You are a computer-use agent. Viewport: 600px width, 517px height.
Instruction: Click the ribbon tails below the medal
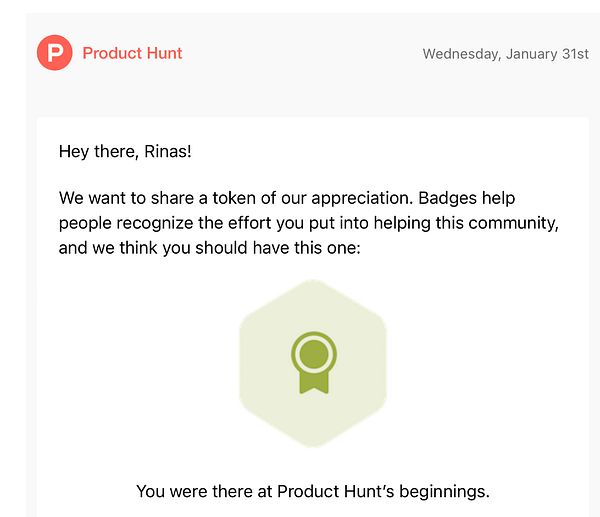click(313, 381)
